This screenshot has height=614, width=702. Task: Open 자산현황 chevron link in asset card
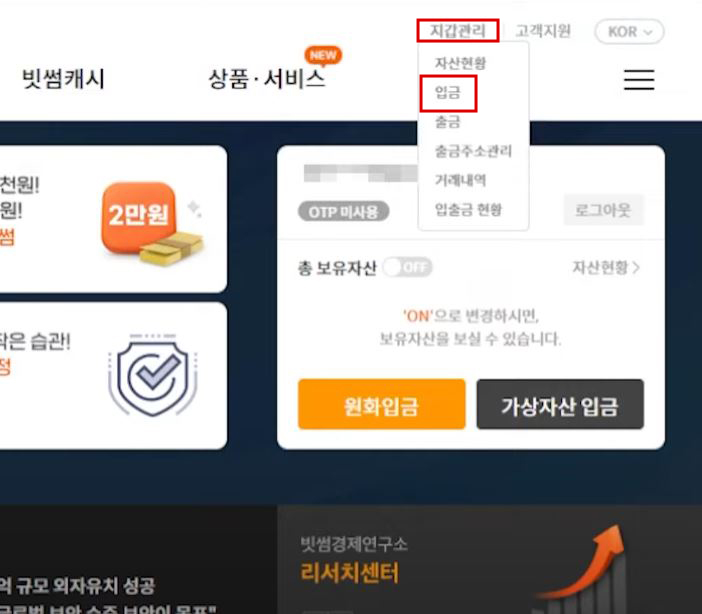[606, 267]
